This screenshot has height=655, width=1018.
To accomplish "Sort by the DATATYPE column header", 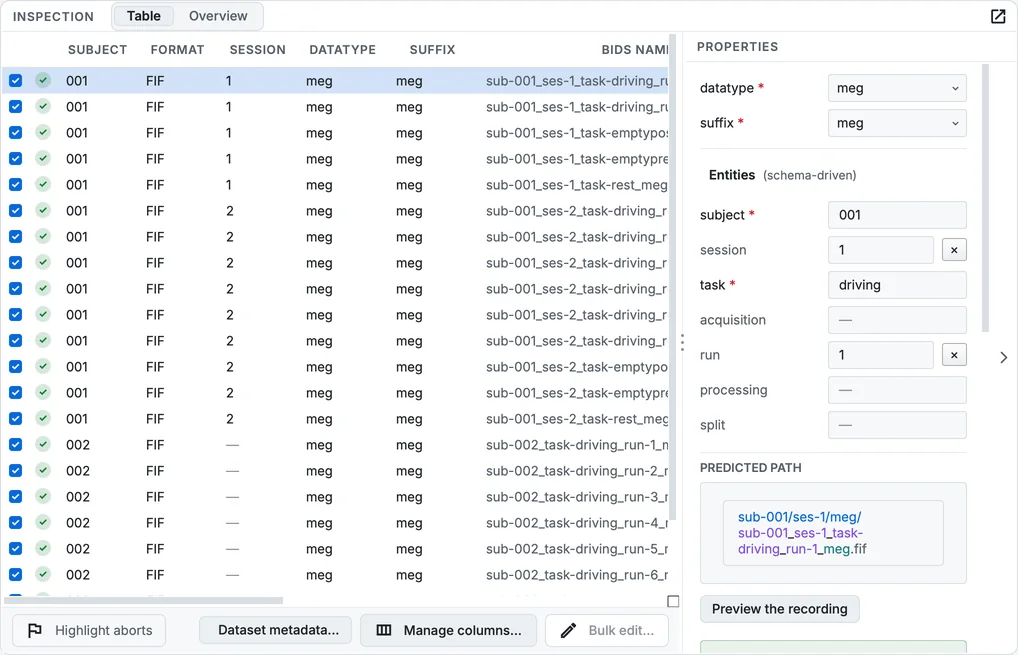I will pos(342,50).
